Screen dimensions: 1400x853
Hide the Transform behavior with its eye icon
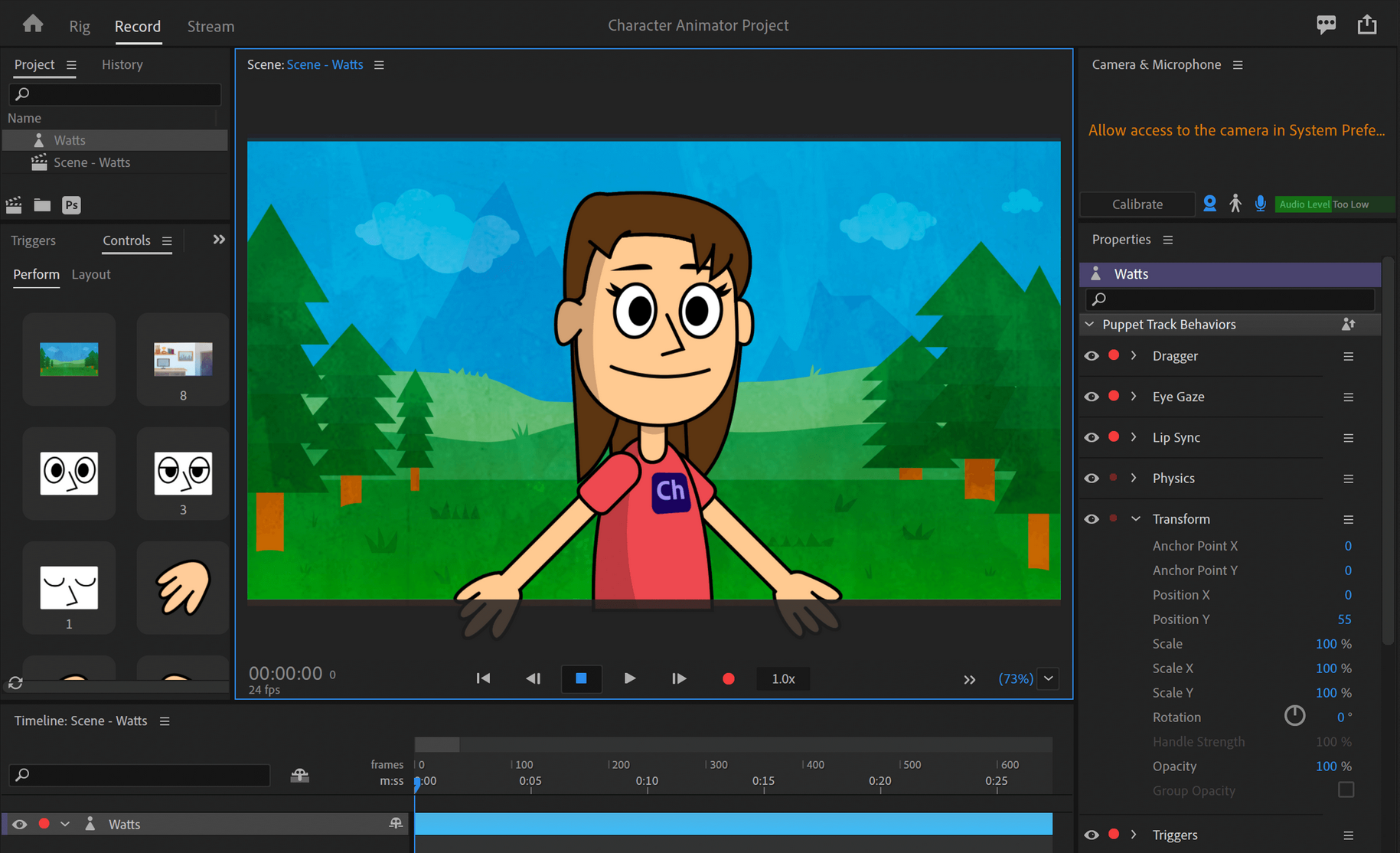coord(1092,519)
